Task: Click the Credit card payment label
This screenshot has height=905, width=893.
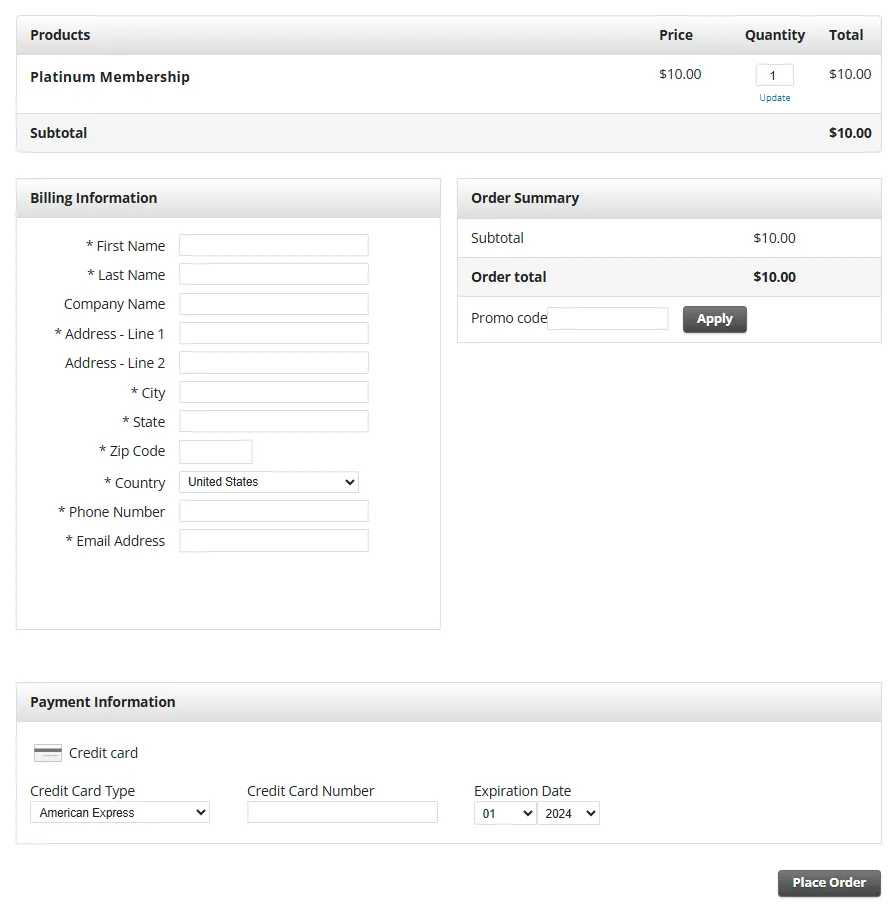Action: coord(103,753)
